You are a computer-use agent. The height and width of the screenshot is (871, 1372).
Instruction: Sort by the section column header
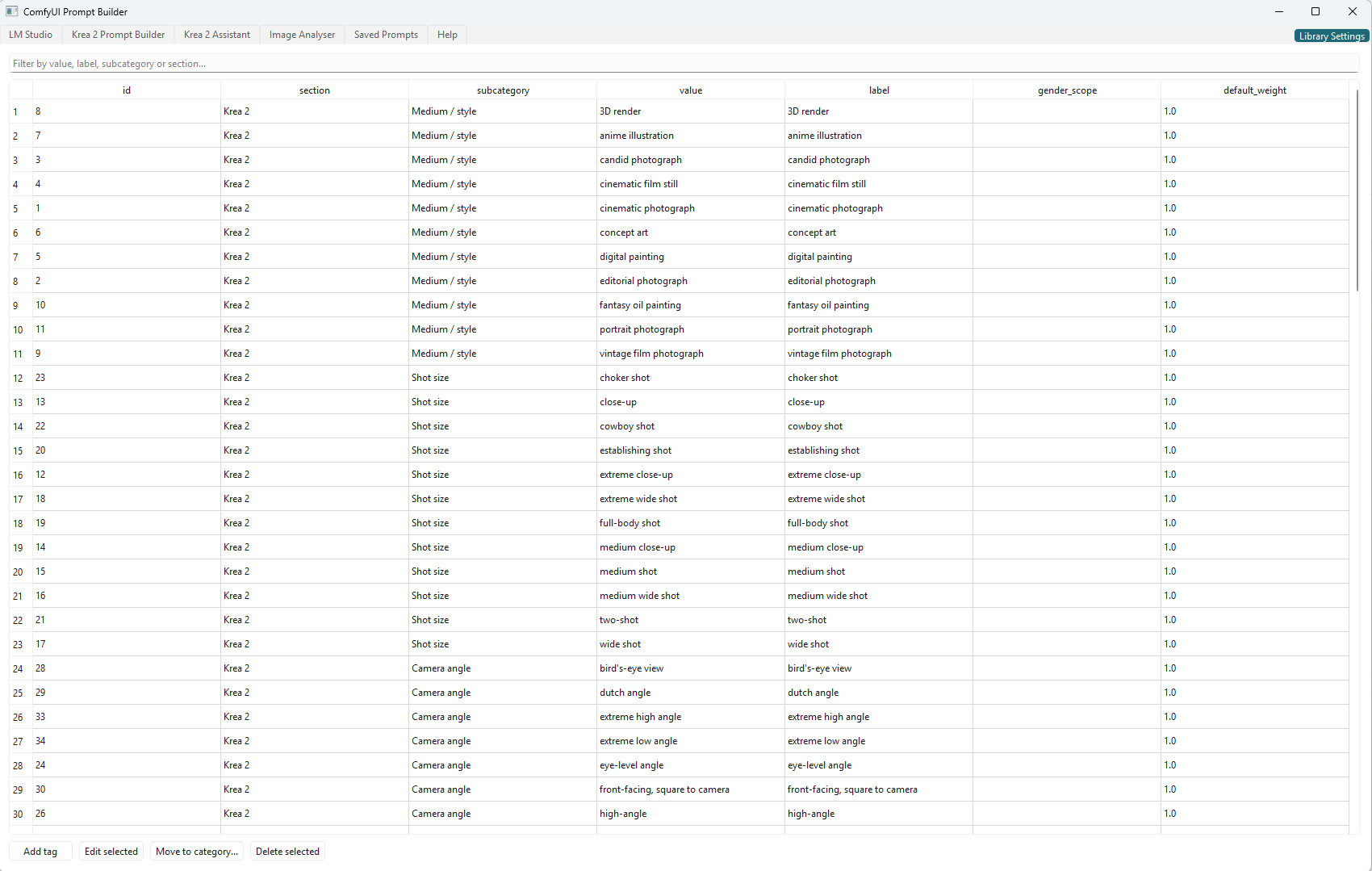click(315, 90)
